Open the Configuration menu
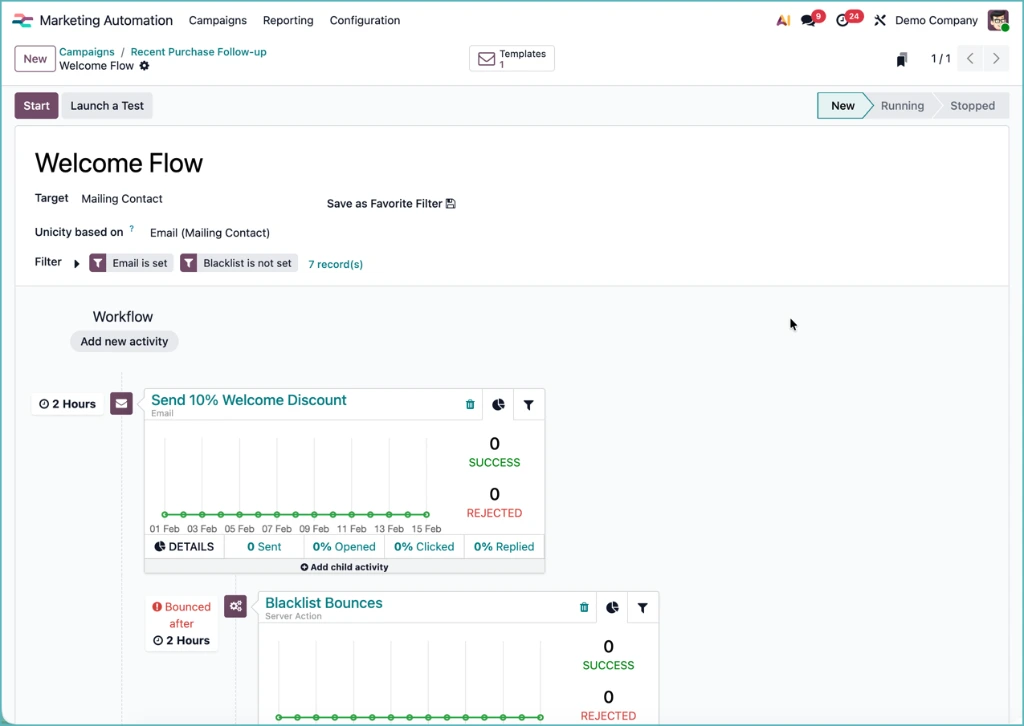The image size is (1024, 726). pyautogui.click(x=364, y=20)
